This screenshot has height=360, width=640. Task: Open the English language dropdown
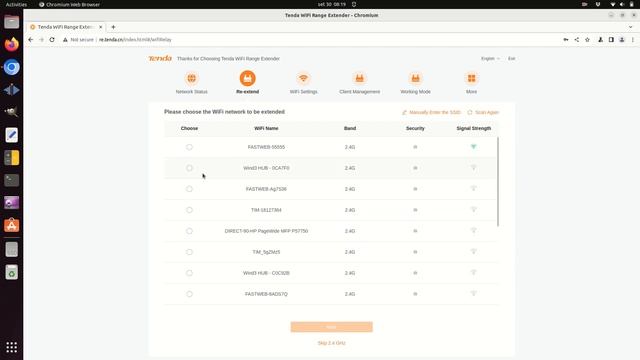(490, 59)
